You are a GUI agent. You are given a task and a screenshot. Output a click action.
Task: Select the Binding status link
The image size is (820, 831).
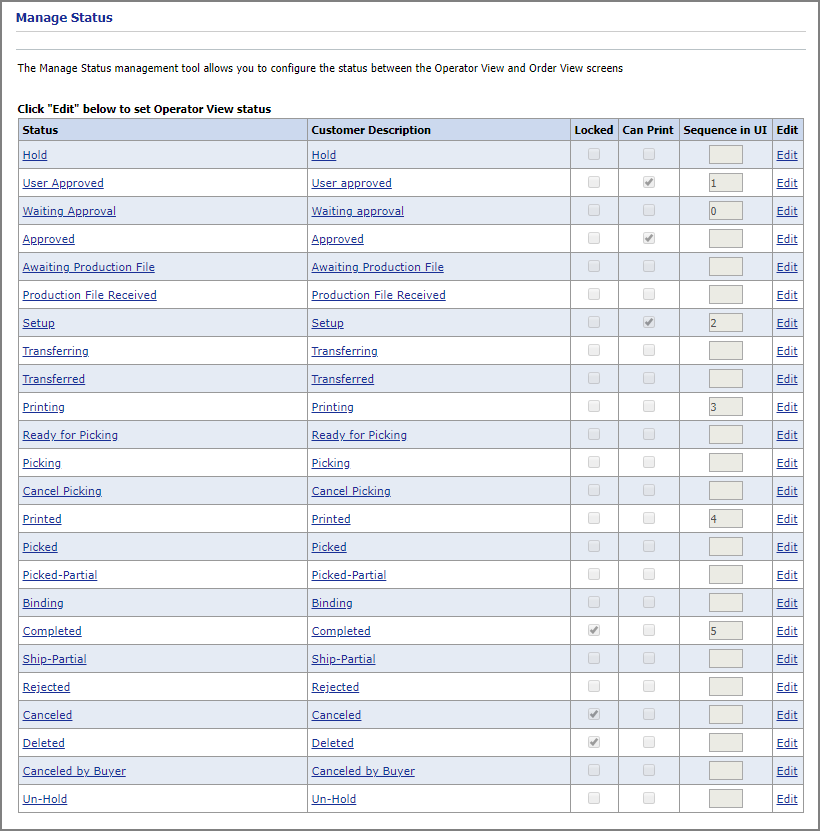pos(43,603)
